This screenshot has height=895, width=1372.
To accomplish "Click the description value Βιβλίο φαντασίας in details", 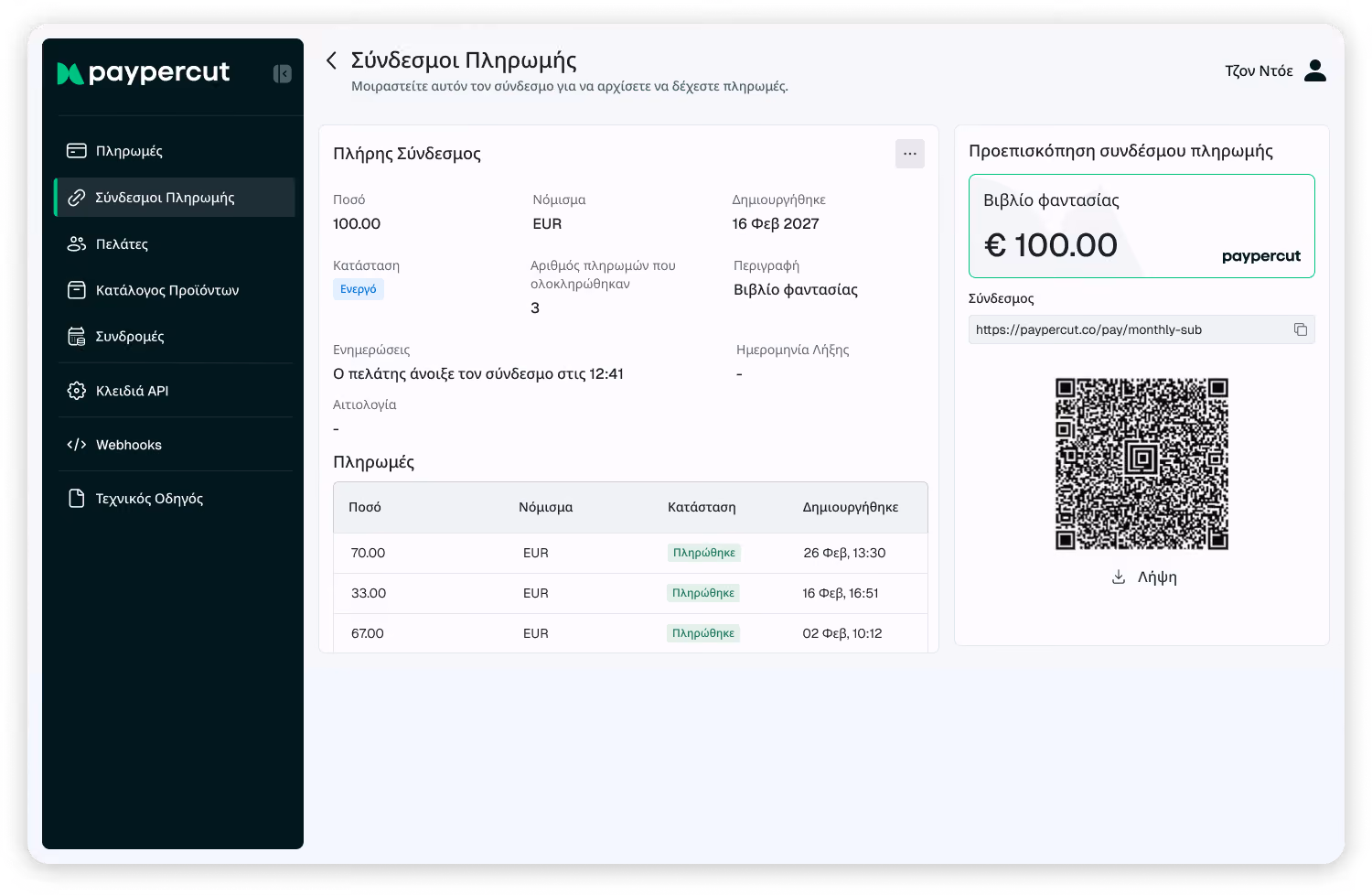I will point(796,289).
